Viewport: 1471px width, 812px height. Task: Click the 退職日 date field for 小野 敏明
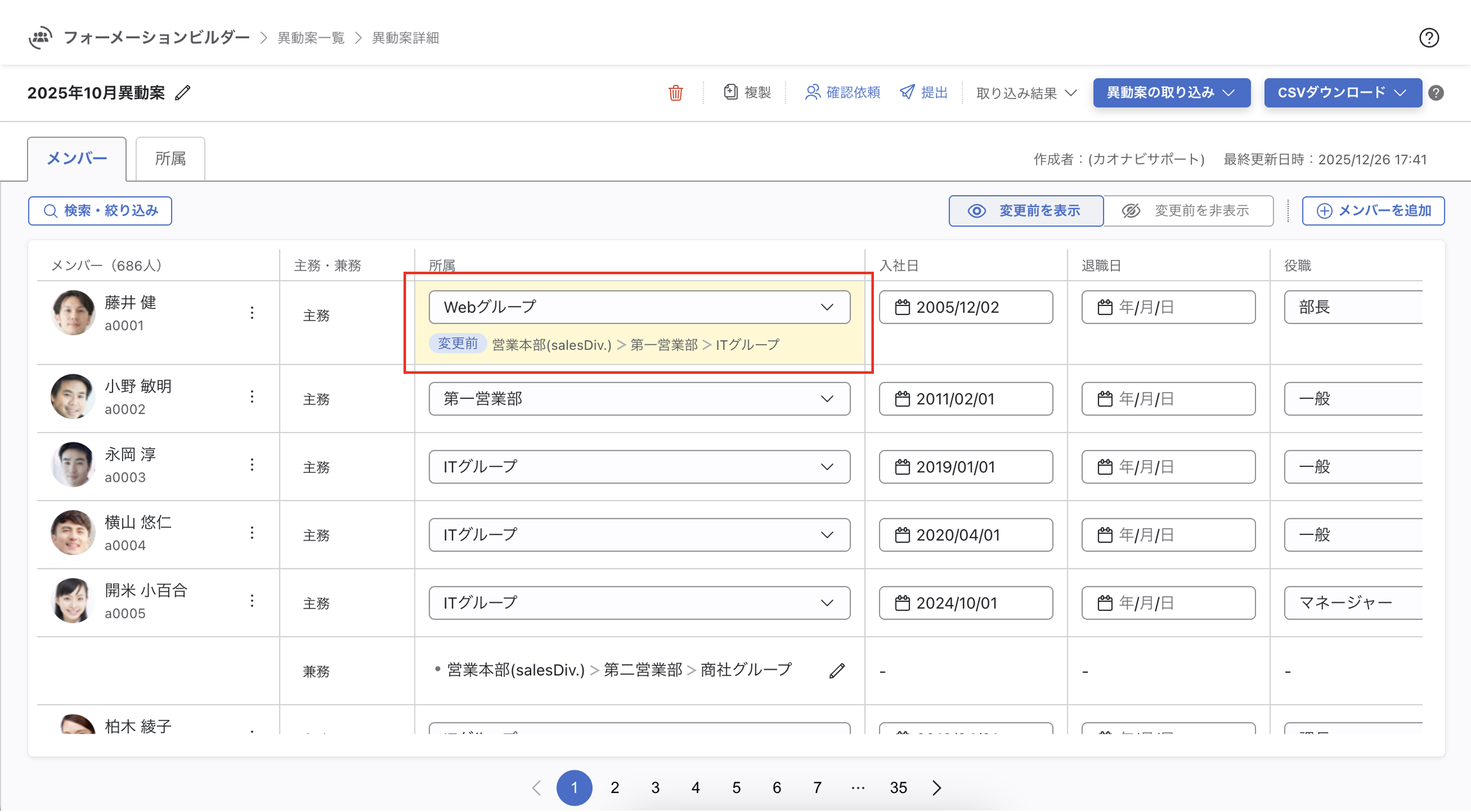tap(1168, 398)
